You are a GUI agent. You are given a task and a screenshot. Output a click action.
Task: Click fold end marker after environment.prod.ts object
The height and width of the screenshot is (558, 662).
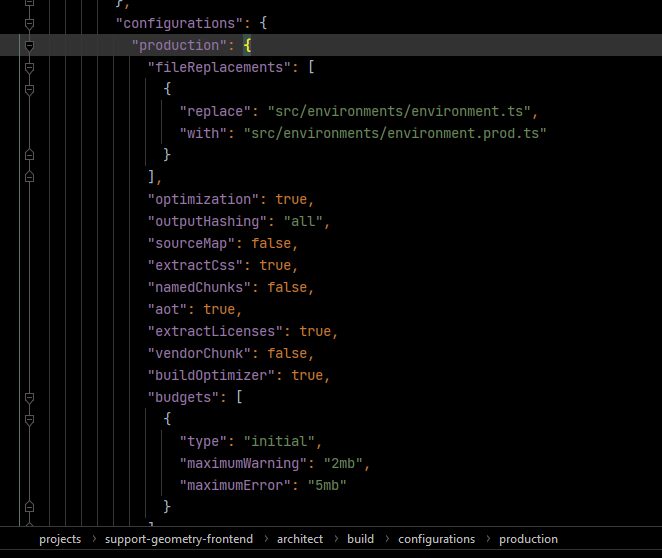pyautogui.click(x=29, y=155)
